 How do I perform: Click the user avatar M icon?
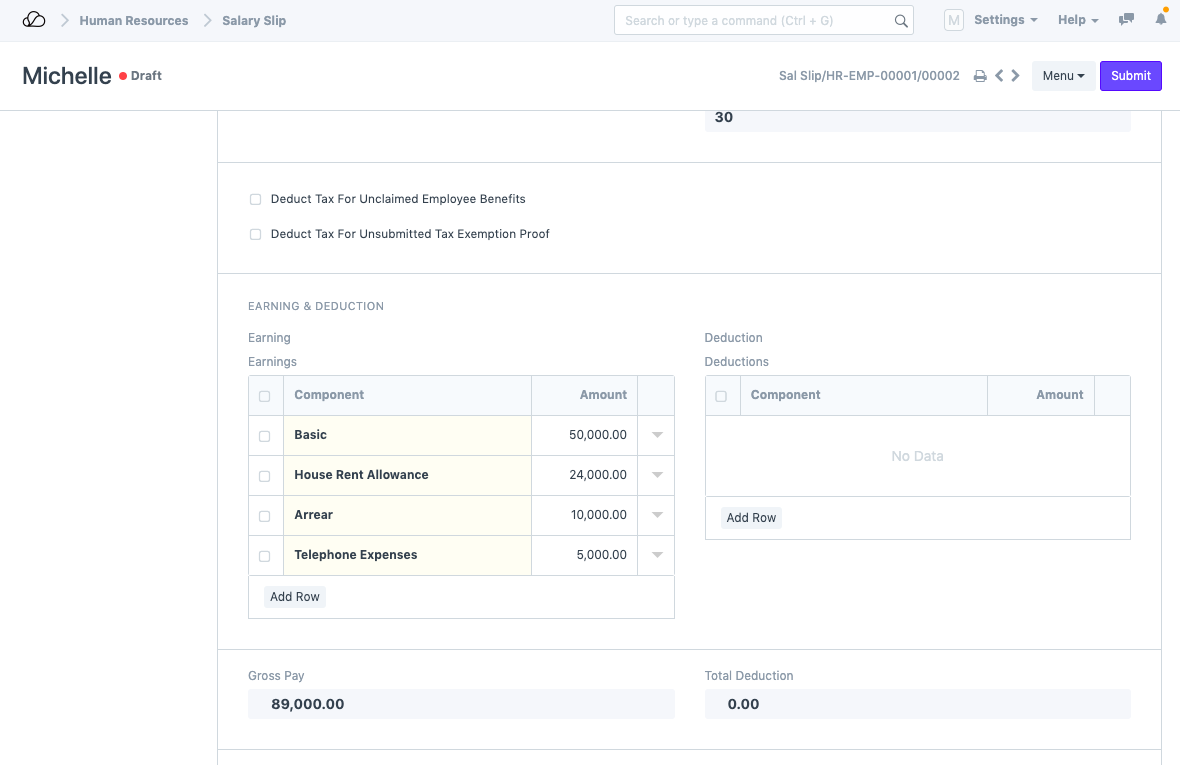pos(953,20)
